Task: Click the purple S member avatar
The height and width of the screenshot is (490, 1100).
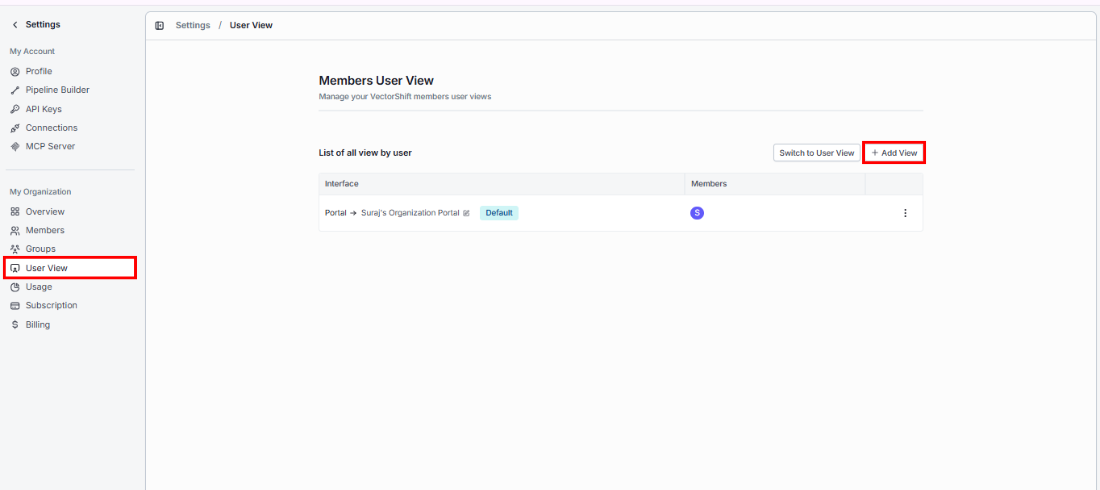Action: (697, 213)
